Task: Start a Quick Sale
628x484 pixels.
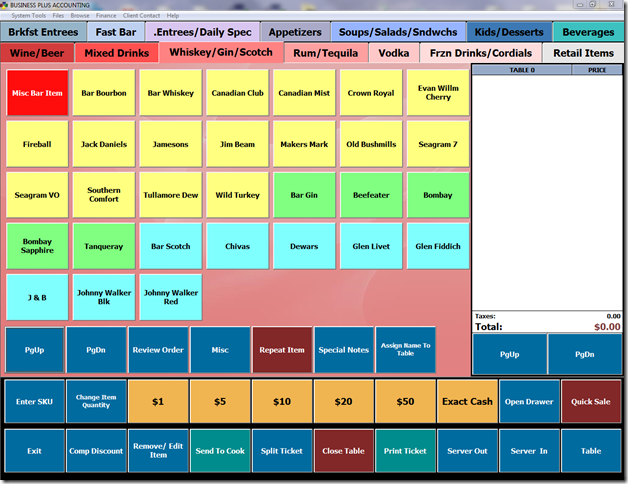Action: [x=591, y=401]
